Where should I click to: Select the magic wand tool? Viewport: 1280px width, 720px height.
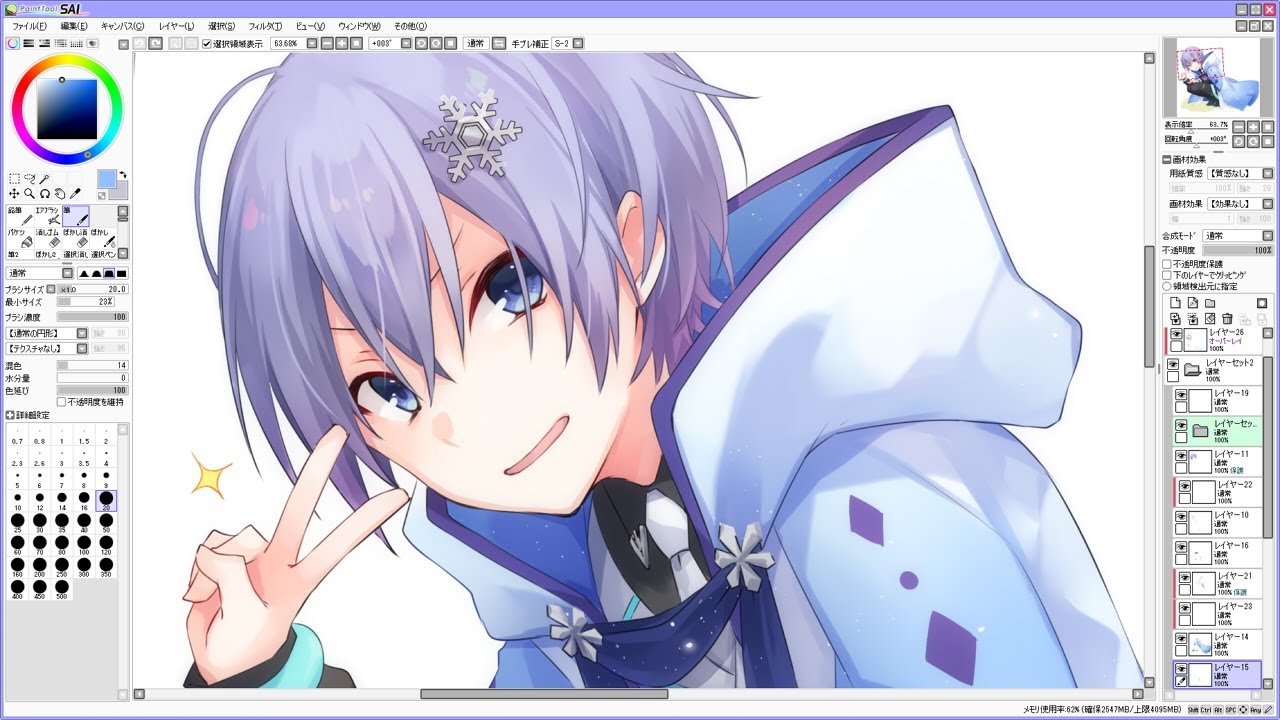(45, 177)
